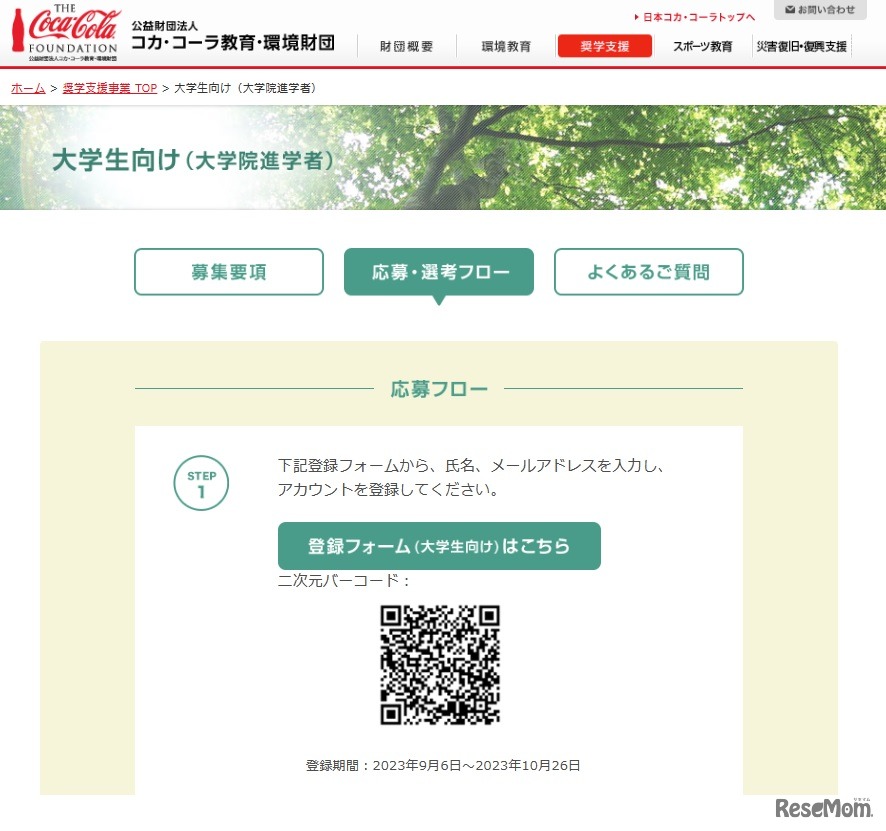Open the 環境教育 menu item
Image resolution: width=886 pixels, height=831 pixels.
coord(506,46)
